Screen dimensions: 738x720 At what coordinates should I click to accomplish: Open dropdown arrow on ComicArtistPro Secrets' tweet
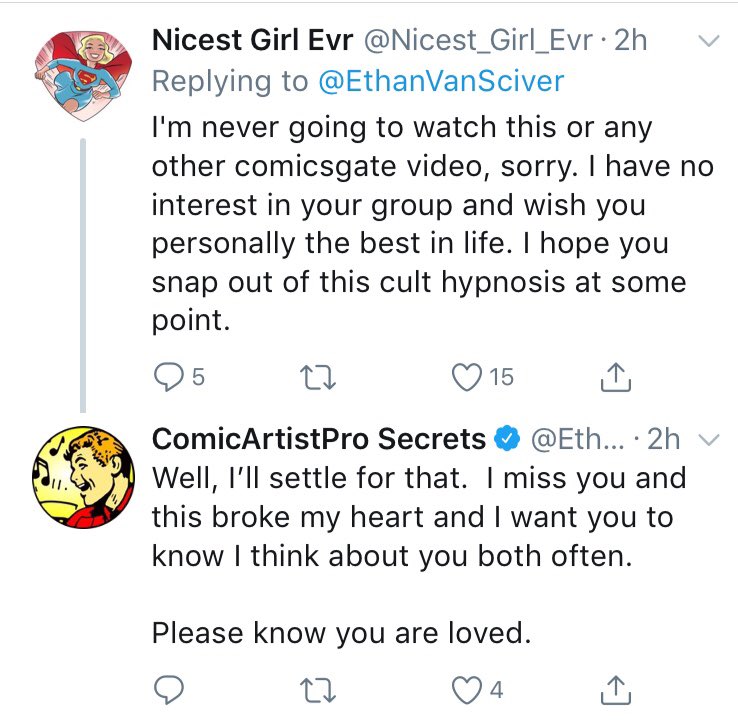(707, 439)
